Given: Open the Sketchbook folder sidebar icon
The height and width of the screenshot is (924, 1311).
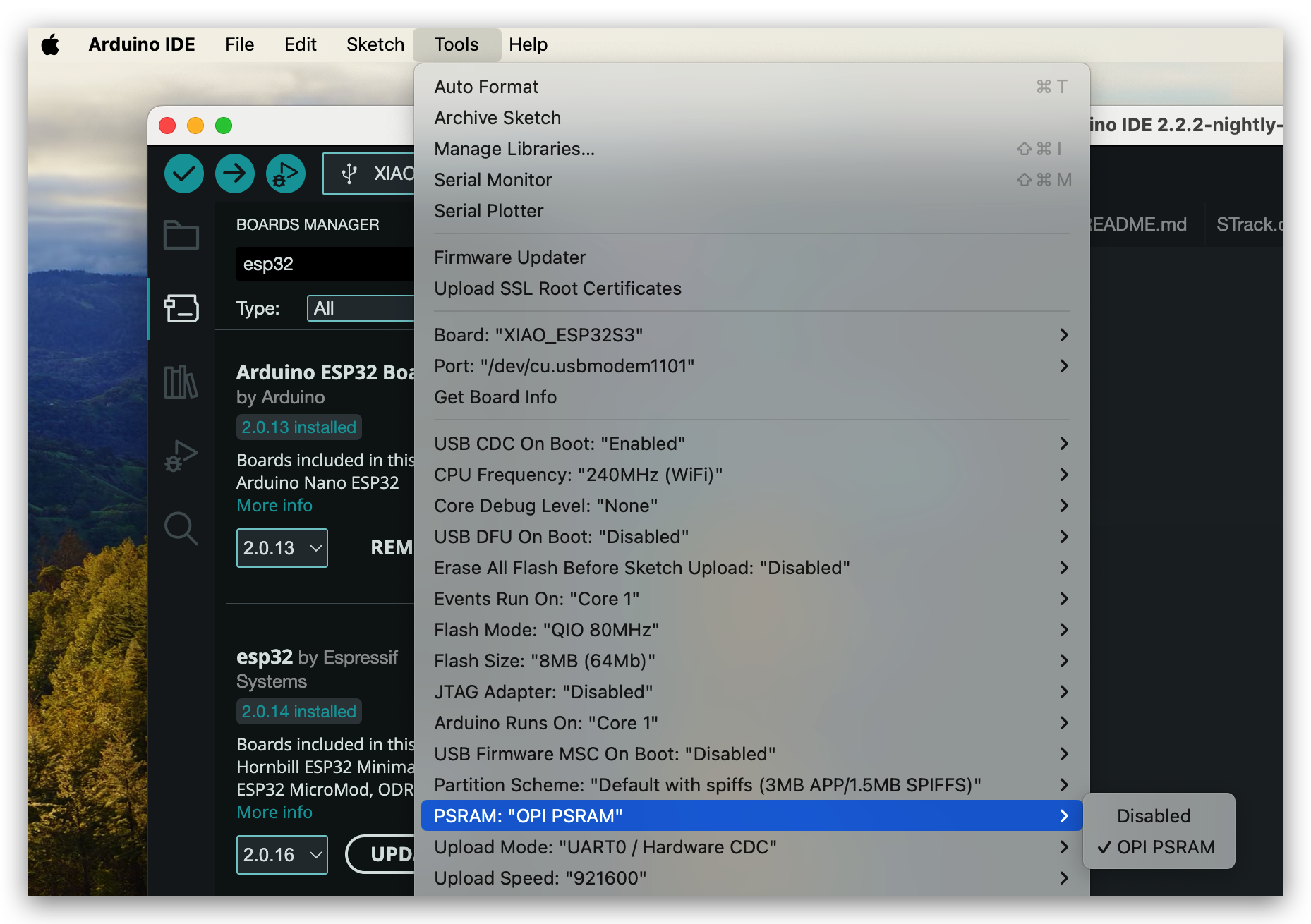Looking at the screenshot, I should click(181, 235).
